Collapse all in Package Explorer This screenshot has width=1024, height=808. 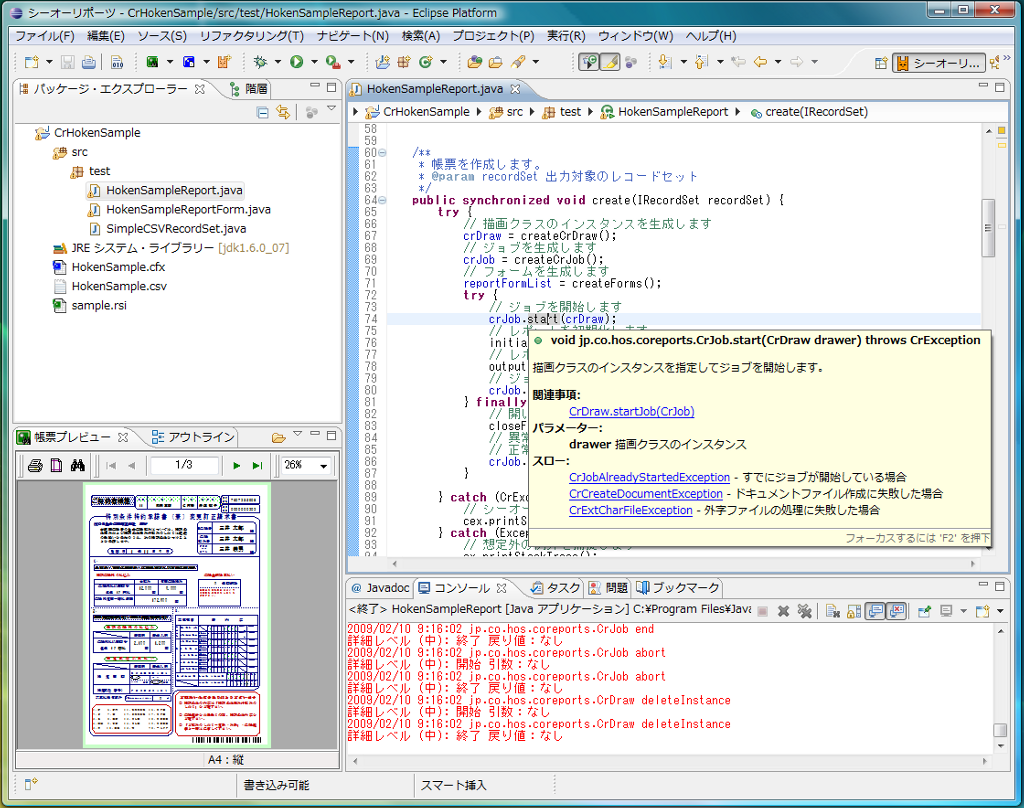click(263, 112)
